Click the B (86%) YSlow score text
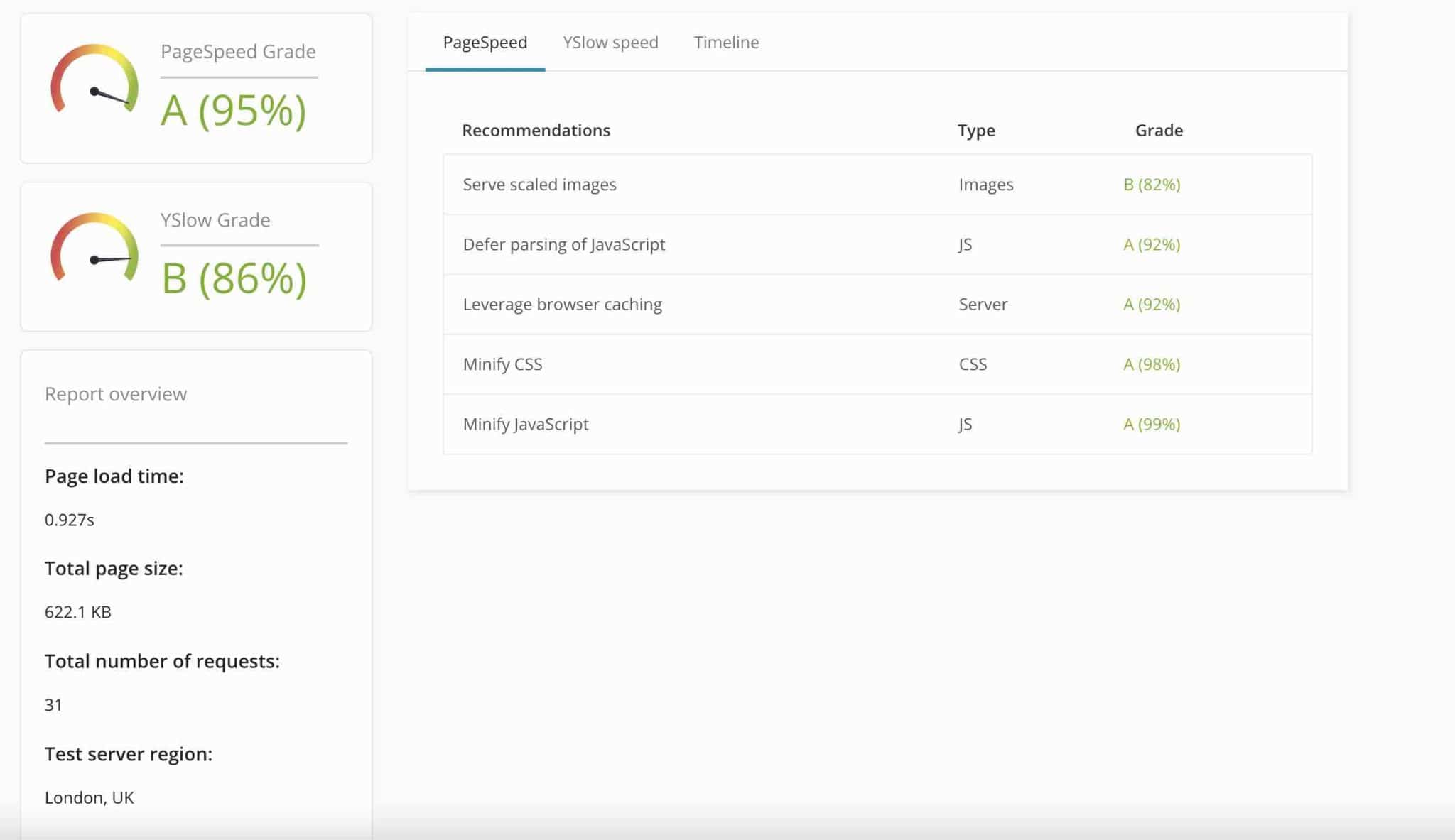Viewport: 1455px width, 840px height. [x=234, y=278]
